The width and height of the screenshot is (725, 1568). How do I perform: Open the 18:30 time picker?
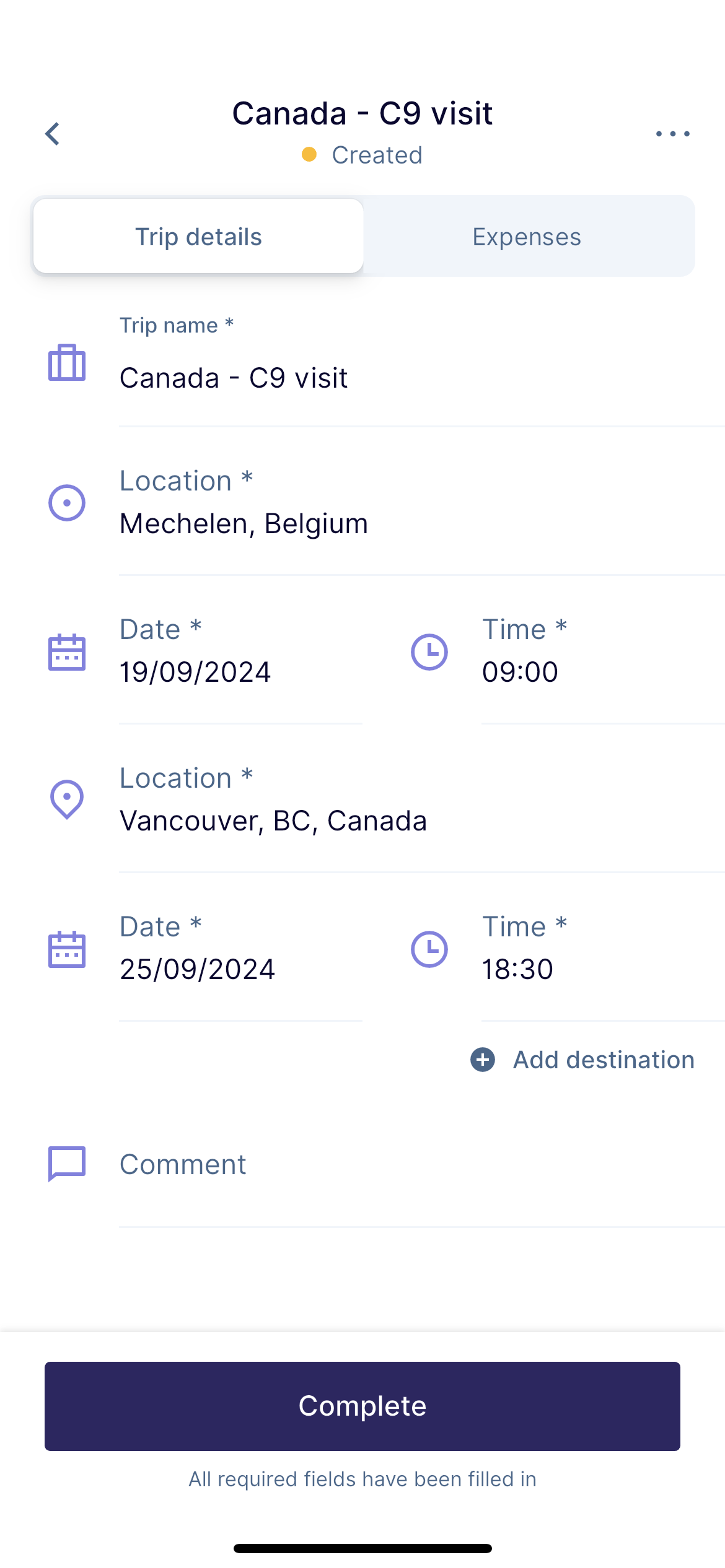[603, 949]
